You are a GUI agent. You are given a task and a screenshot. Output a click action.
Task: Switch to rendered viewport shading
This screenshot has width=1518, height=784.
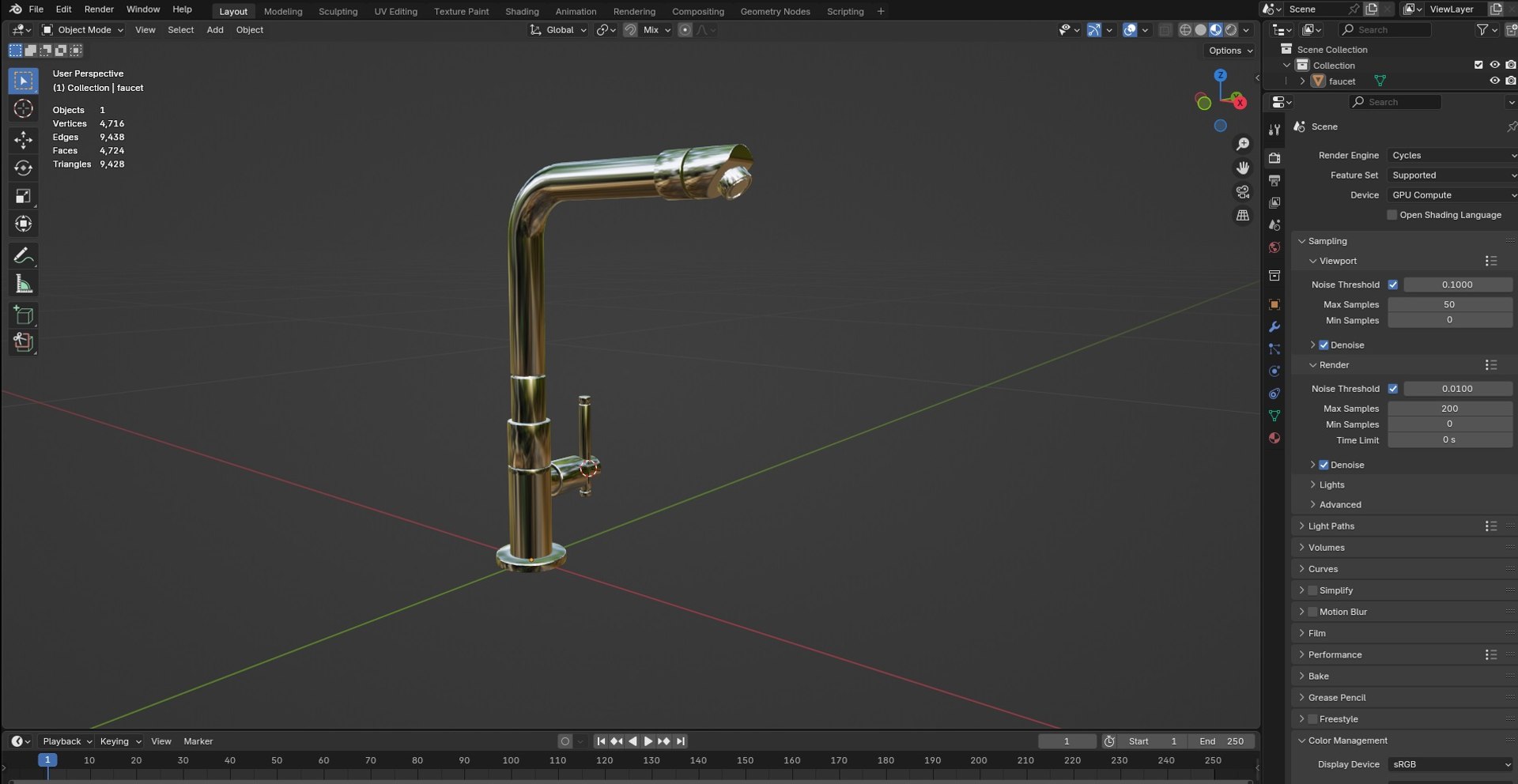[1231, 30]
